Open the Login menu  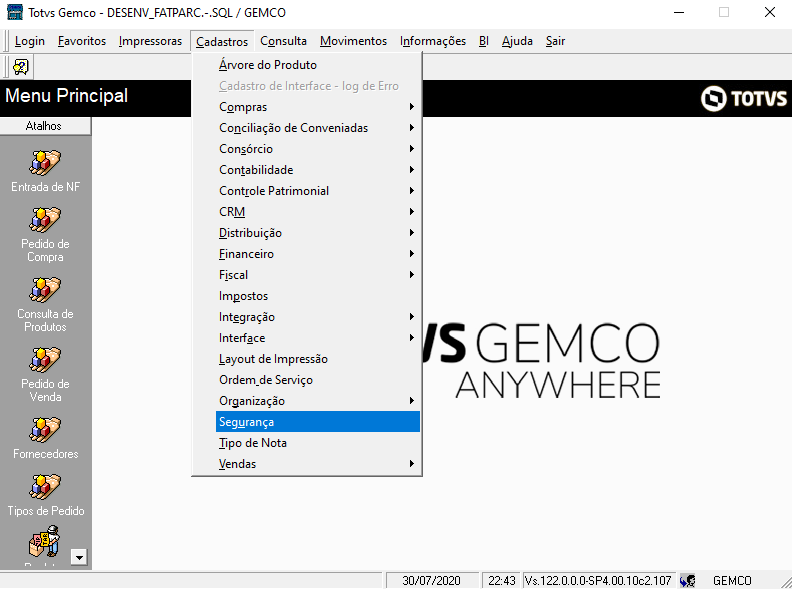coord(30,41)
